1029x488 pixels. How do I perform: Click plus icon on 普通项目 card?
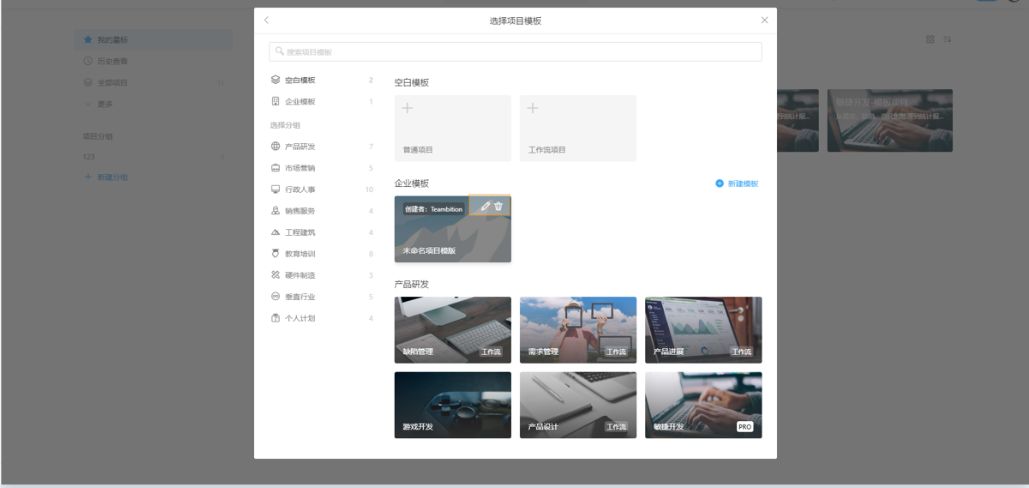408,108
